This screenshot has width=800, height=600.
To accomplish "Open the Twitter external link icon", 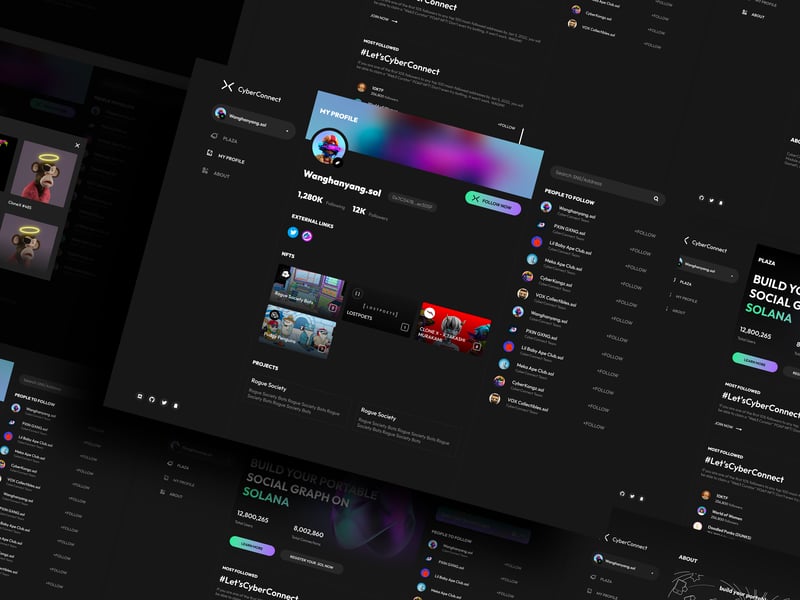I will (293, 232).
